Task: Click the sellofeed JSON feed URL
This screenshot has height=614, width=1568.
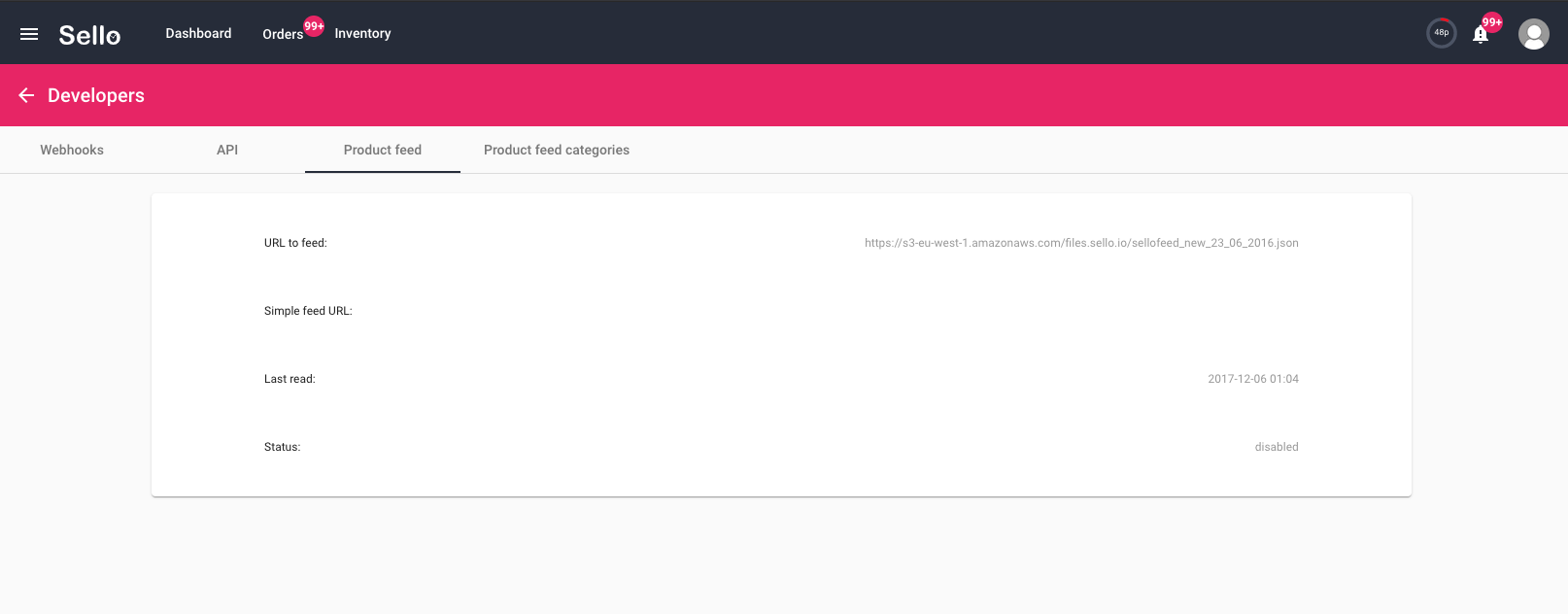Action: (1081, 243)
